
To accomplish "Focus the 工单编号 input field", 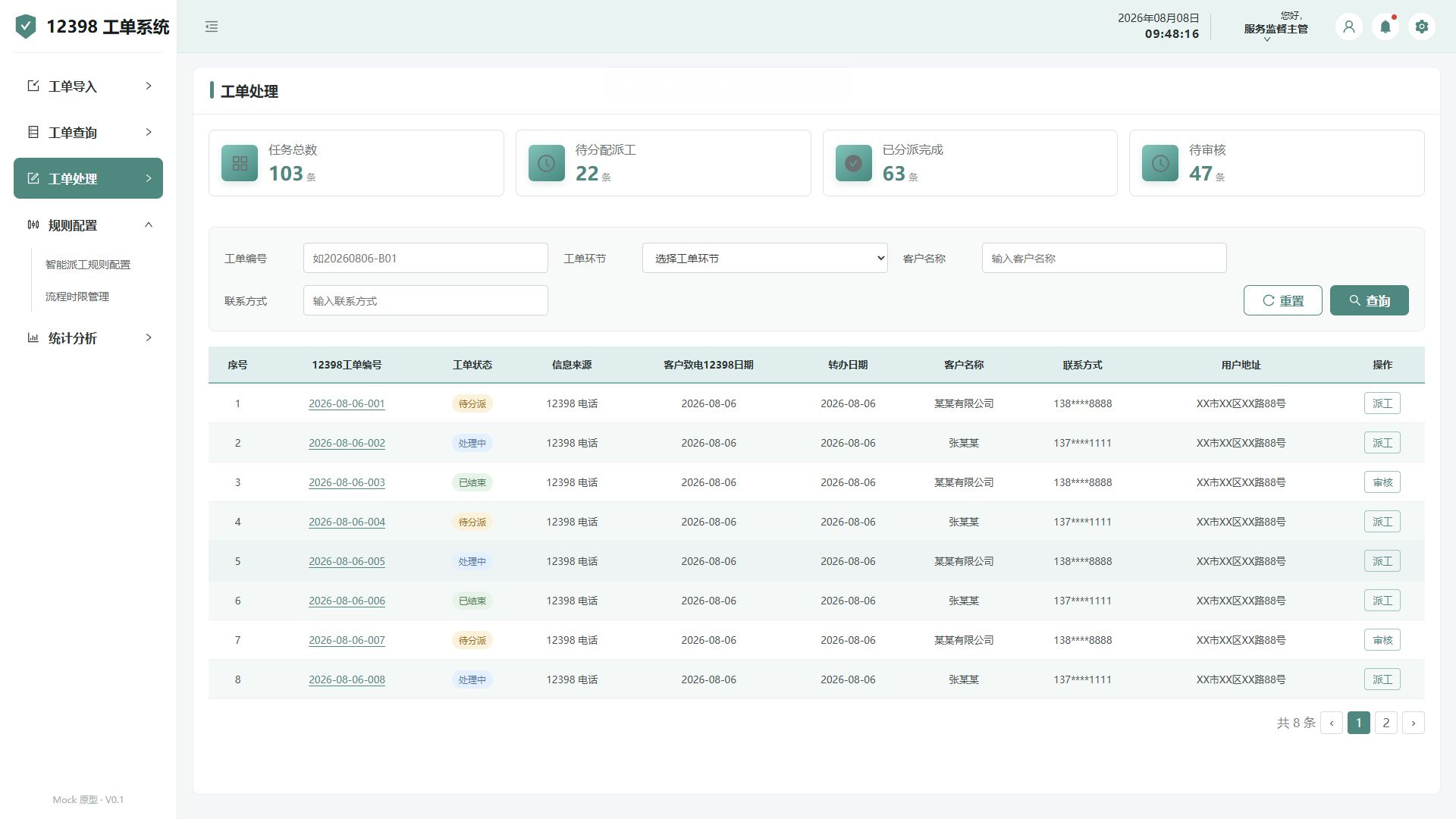I will [425, 258].
